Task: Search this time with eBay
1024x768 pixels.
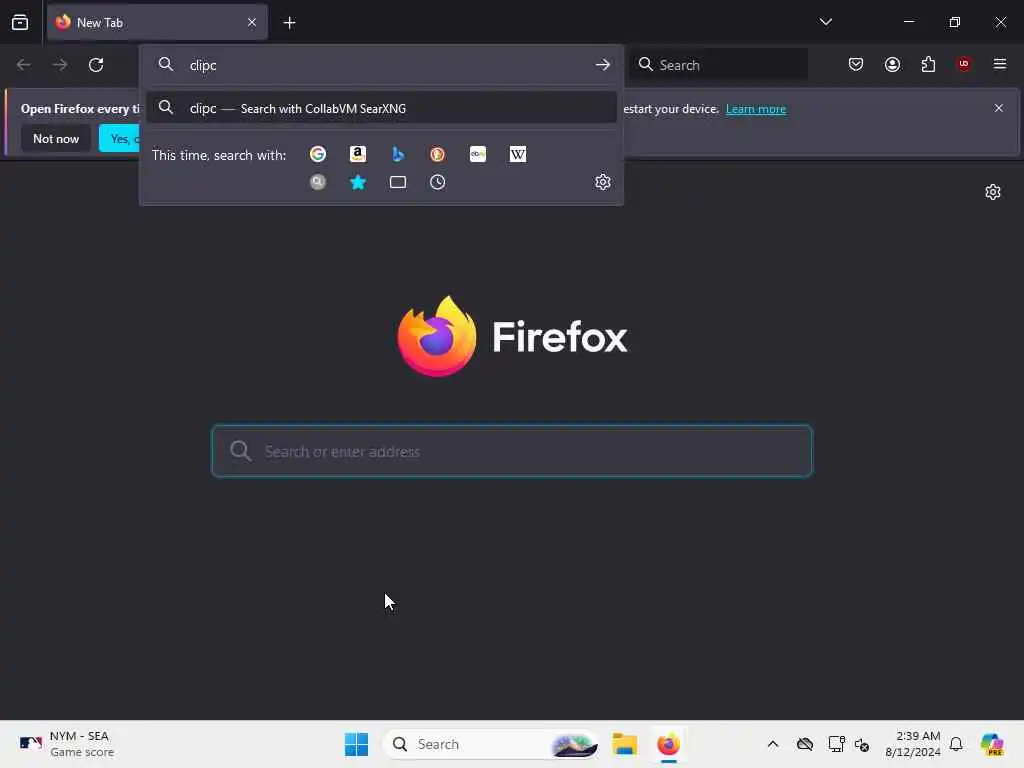Action: point(478,154)
